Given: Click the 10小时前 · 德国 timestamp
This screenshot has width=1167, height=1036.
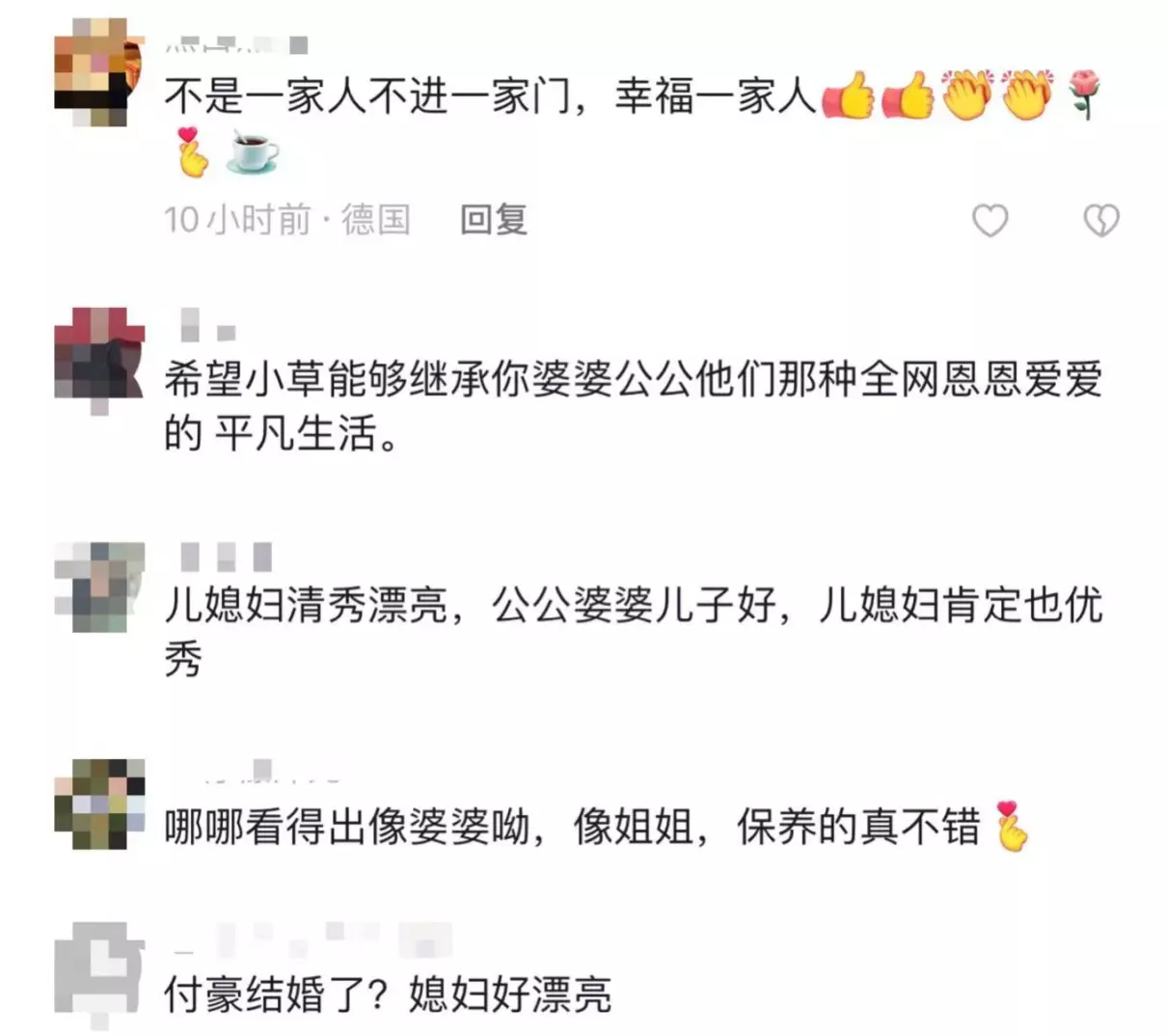Looking at the screenshot, I should (x=287, y=220).
